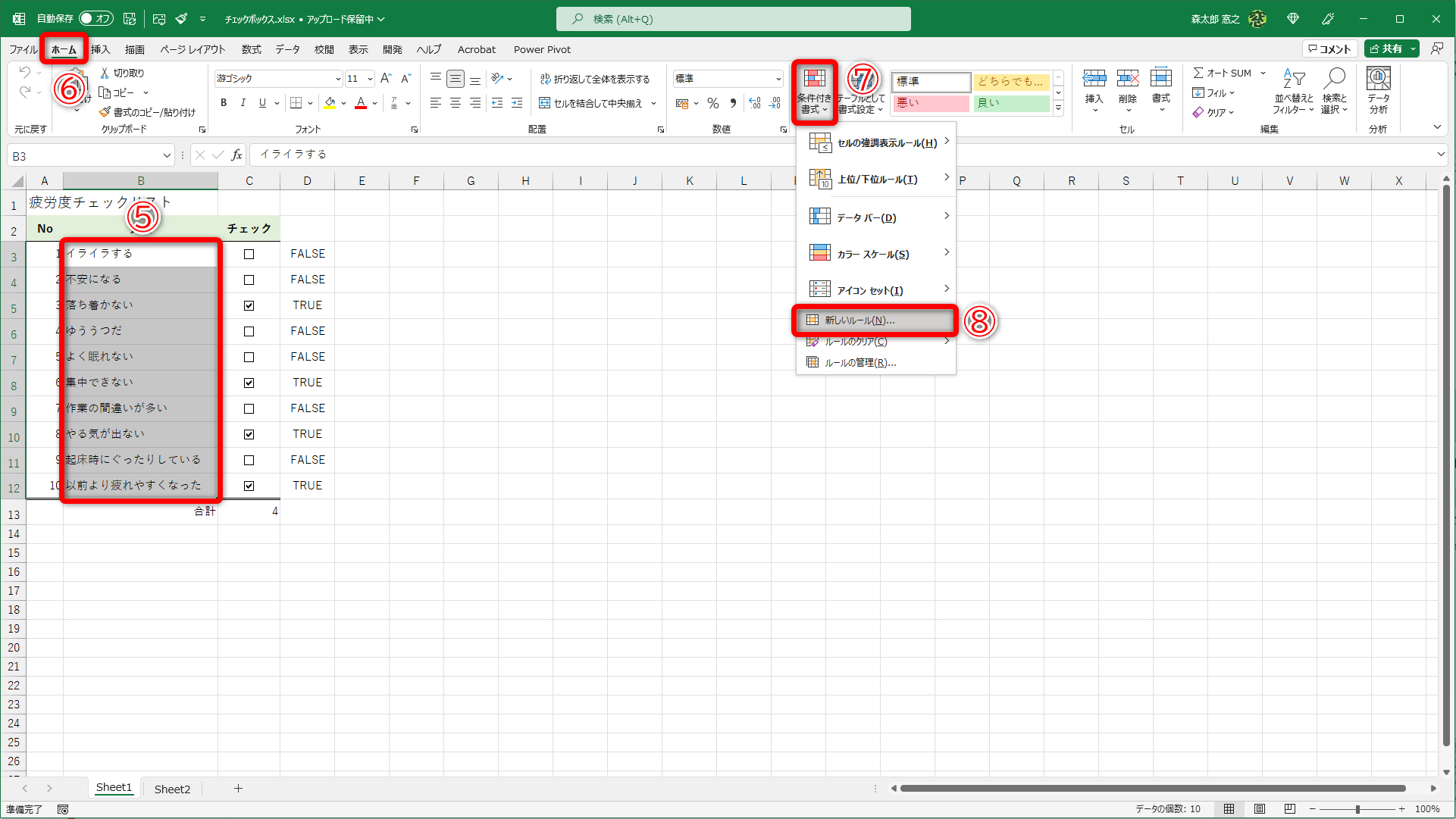Click the Bold formatting icon

[x=224, y=103]
